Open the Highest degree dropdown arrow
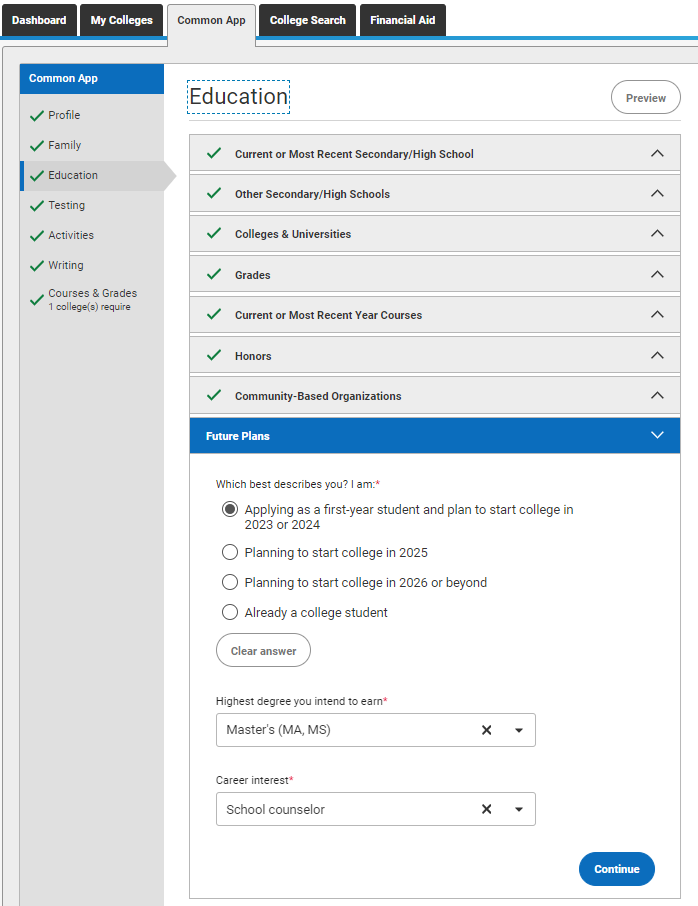The height and width of the screenshot is (906, 698). pos(519,730)
